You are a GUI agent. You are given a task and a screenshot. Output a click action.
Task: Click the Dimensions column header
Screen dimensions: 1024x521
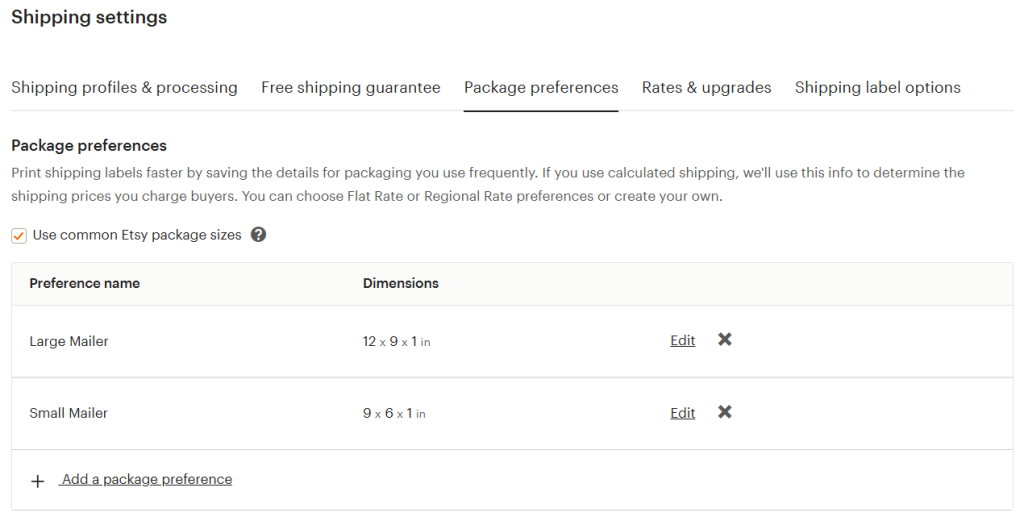[400, 284]
